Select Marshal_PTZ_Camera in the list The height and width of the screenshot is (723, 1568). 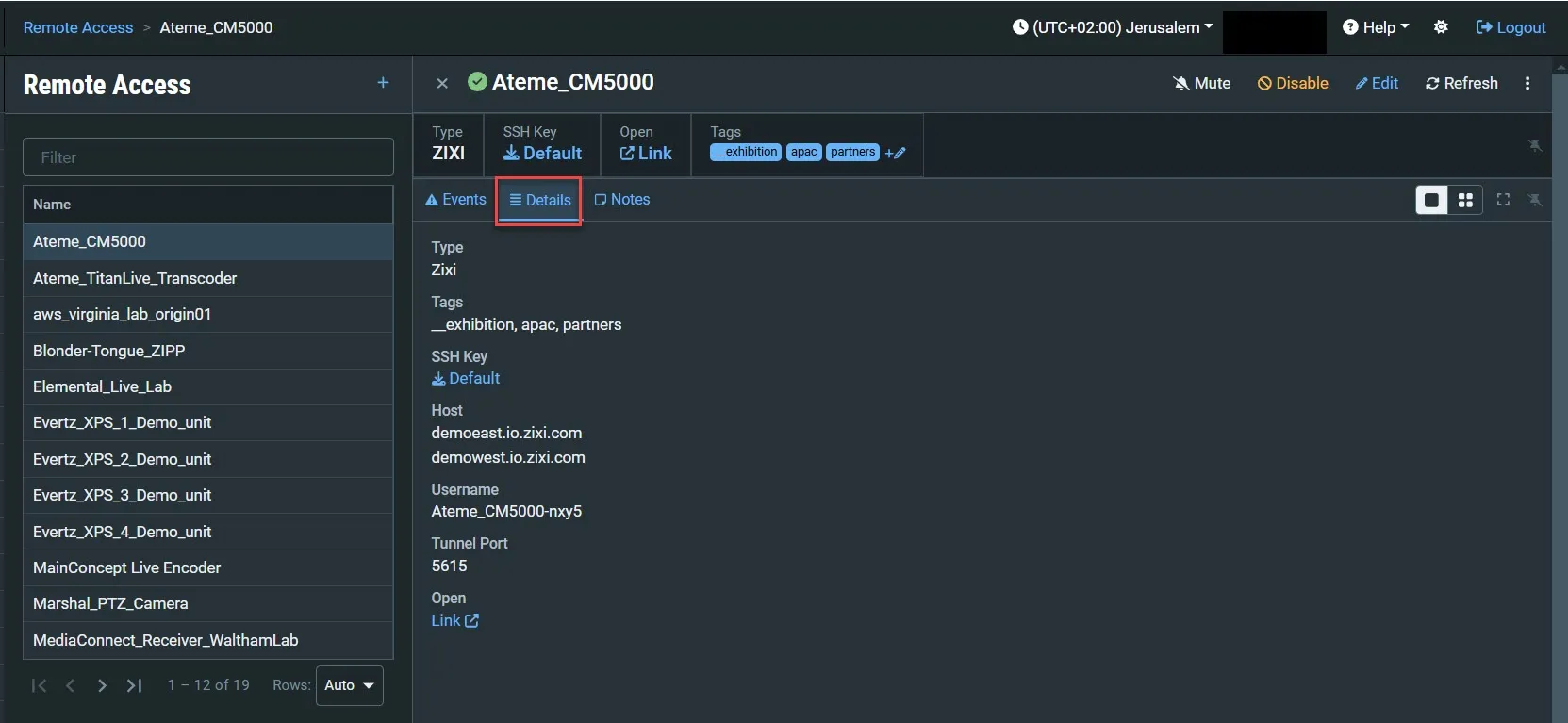coord(208,603)
